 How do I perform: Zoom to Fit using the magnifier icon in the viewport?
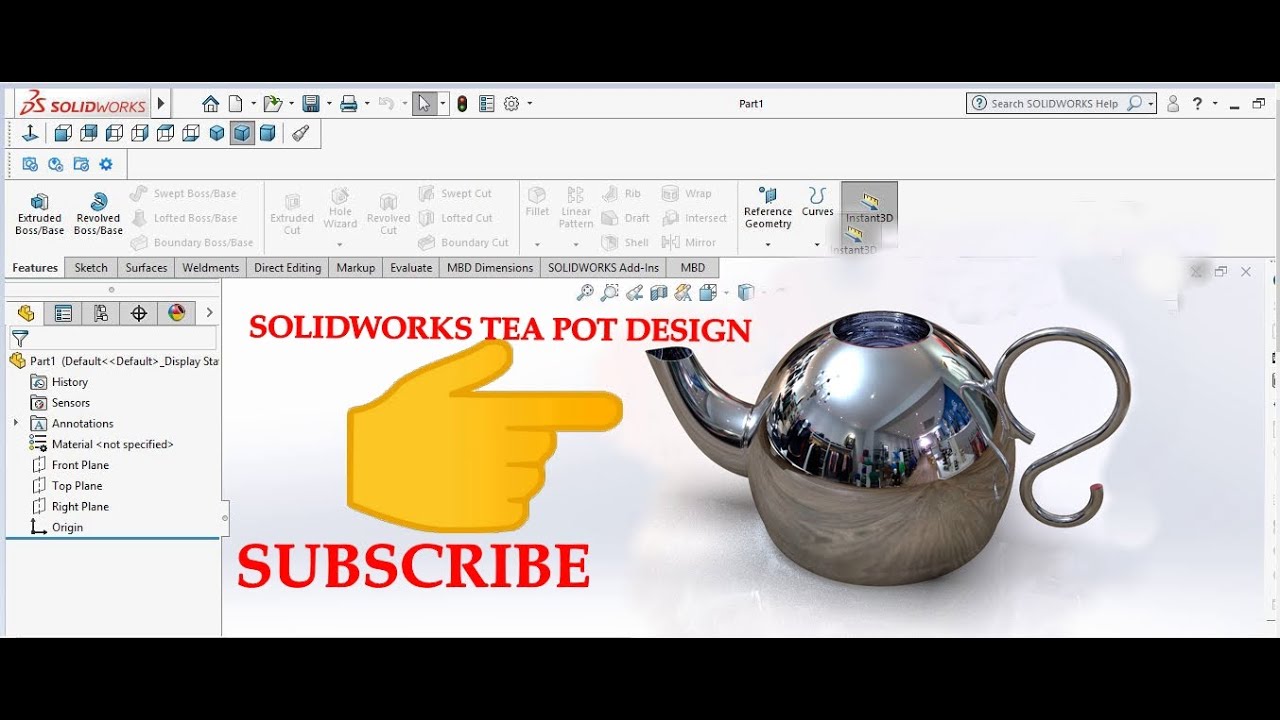click(x=585, y=292)
